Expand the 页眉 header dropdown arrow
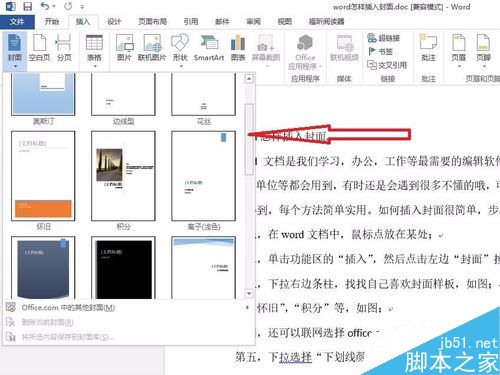500x375 pixels. pyautogui.click(x=459, y=66)
